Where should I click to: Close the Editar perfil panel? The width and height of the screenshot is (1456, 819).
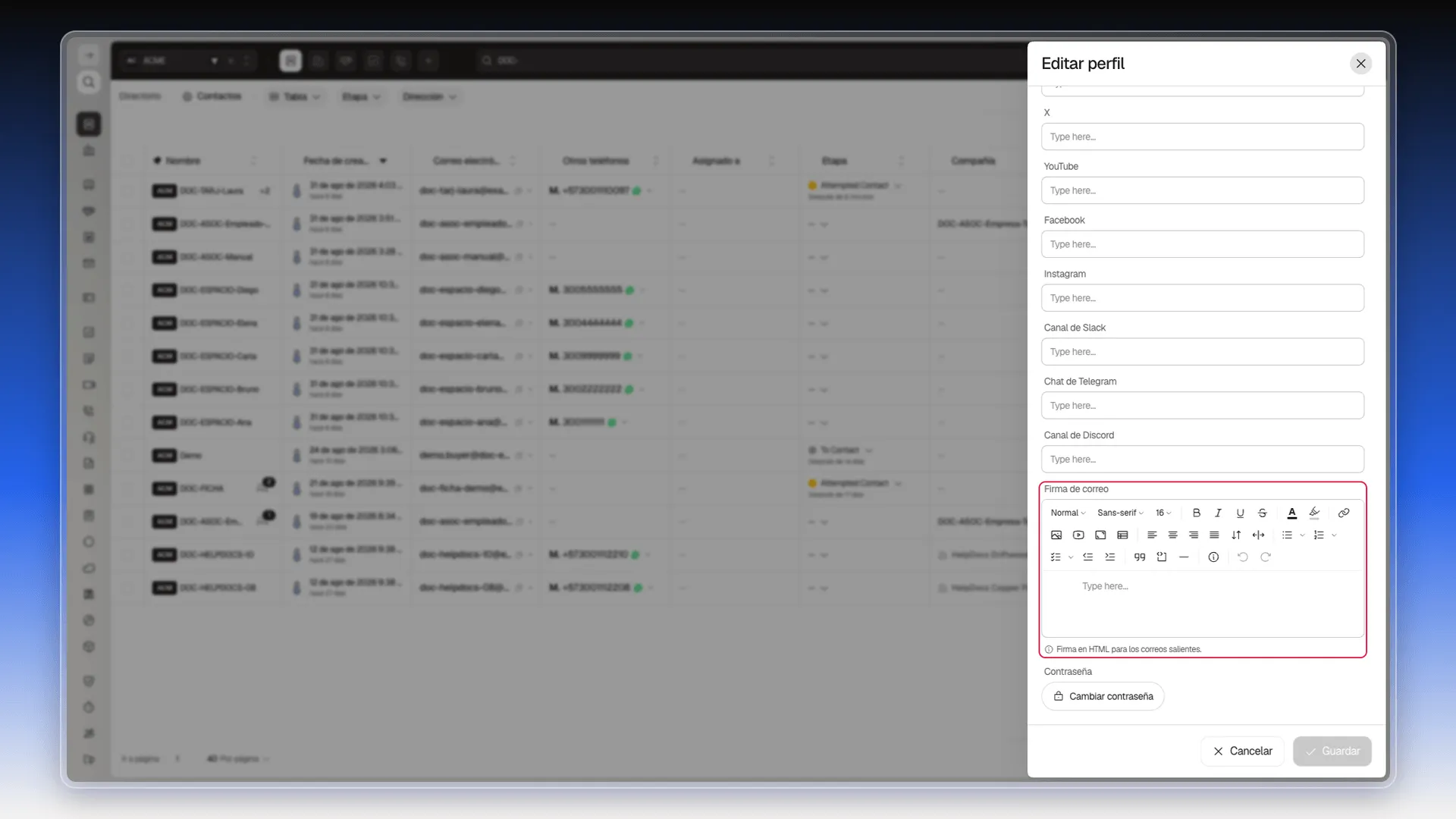1361,64
